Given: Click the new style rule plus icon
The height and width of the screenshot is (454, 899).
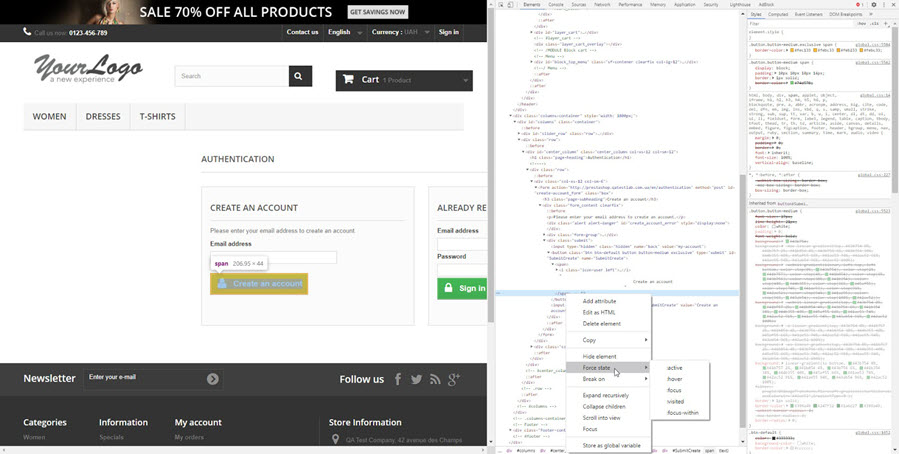Looking at the screenshot, I should pyautogui.click(x=885, y=24).
